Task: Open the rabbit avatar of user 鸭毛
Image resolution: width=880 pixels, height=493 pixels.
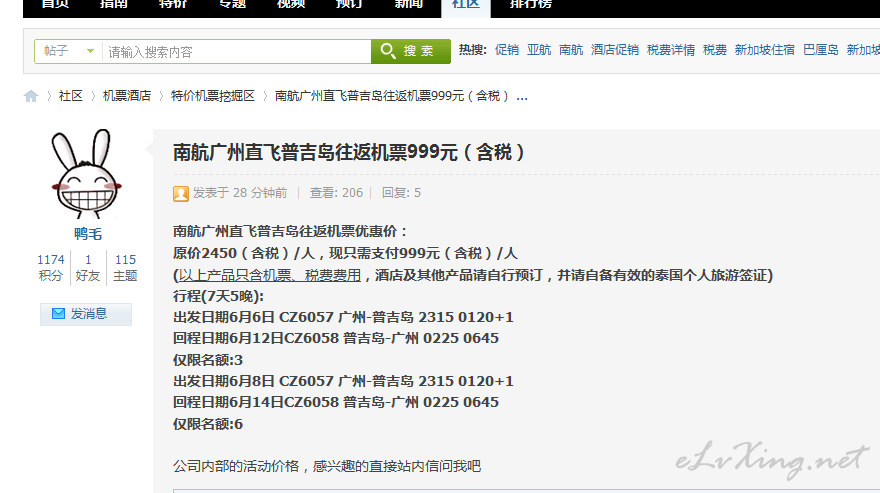Action: point(87,175)
